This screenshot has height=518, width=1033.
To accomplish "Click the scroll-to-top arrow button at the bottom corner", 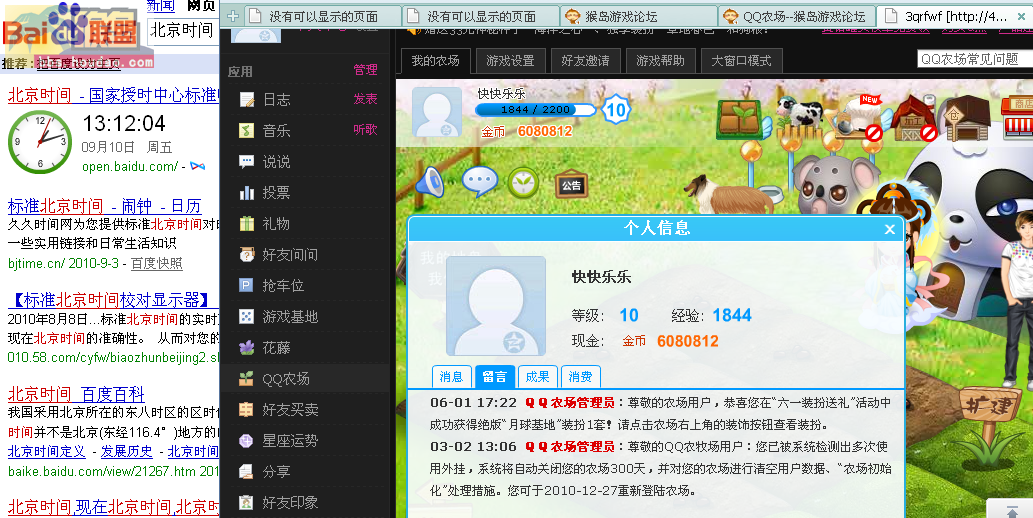I will [1011, 510].
